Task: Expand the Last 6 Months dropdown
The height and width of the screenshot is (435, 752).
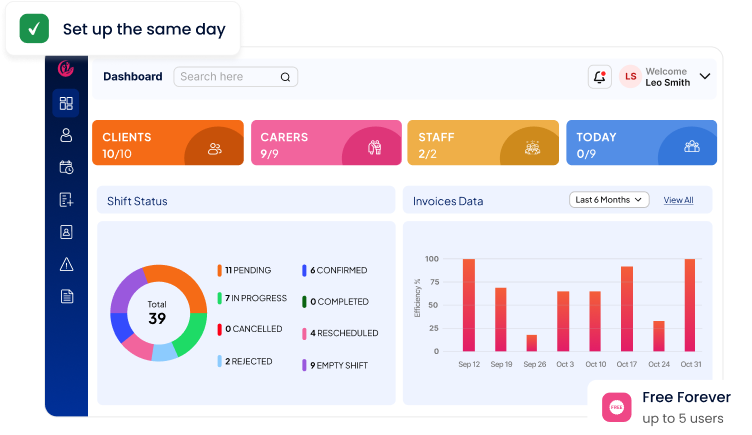Action: point(609,200)
